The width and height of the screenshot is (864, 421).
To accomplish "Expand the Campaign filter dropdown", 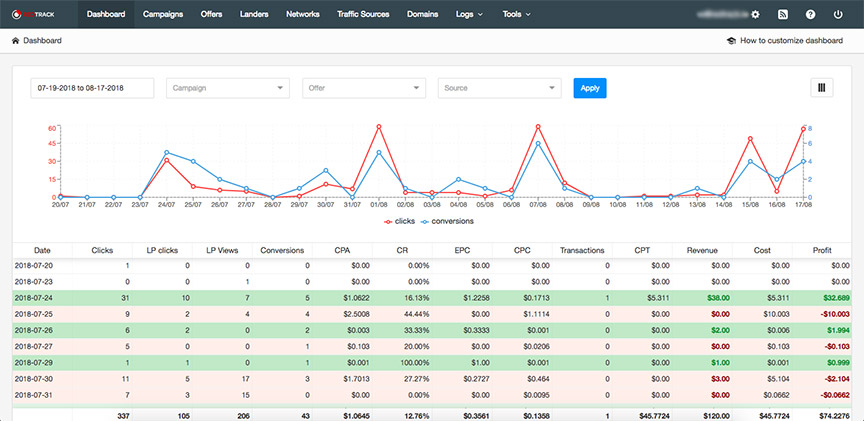I will coord(228,88).
